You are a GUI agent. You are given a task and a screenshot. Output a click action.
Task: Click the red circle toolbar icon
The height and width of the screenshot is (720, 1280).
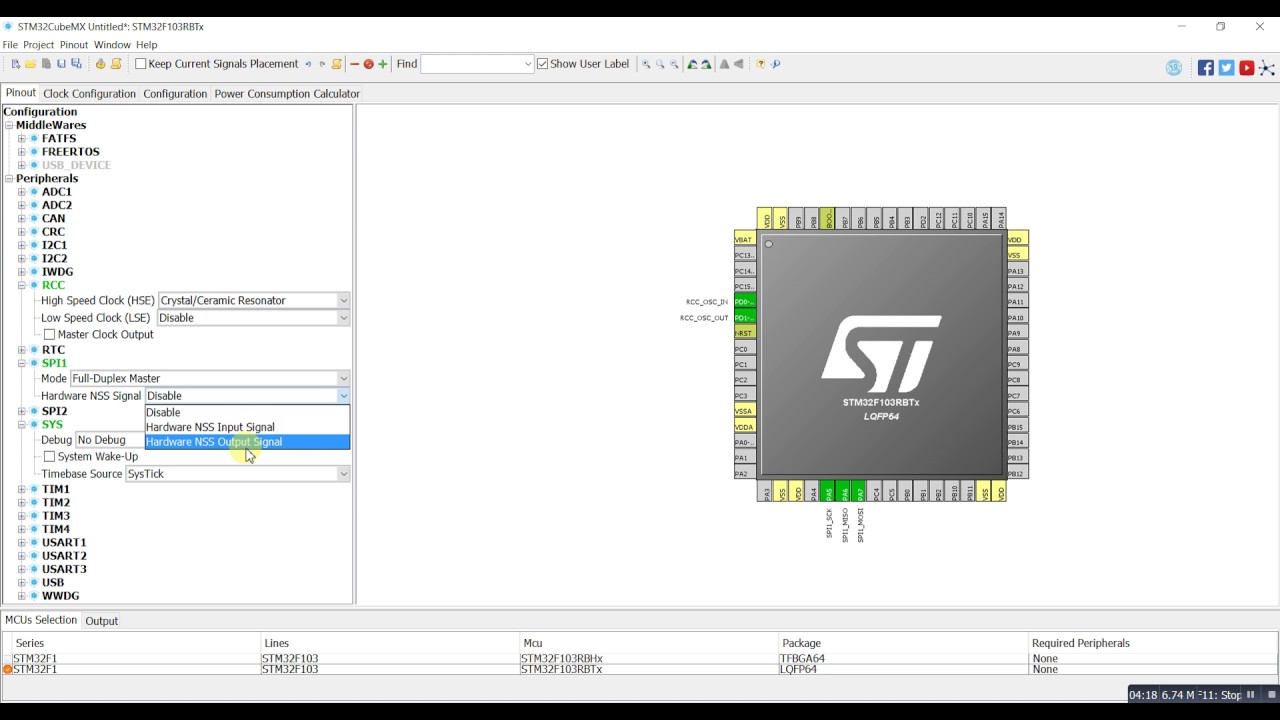tap(368, 64)
